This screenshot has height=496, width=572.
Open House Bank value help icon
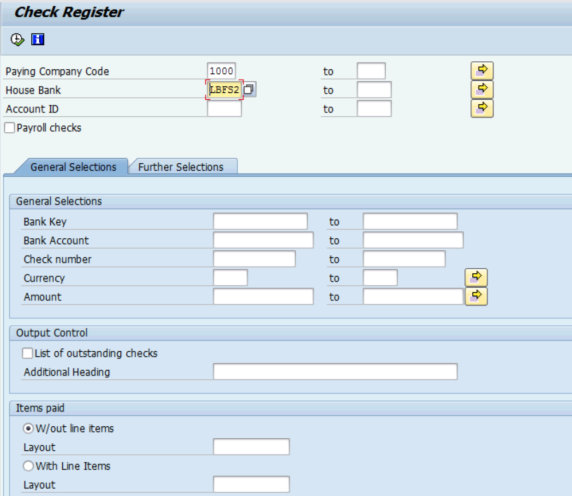249,89
